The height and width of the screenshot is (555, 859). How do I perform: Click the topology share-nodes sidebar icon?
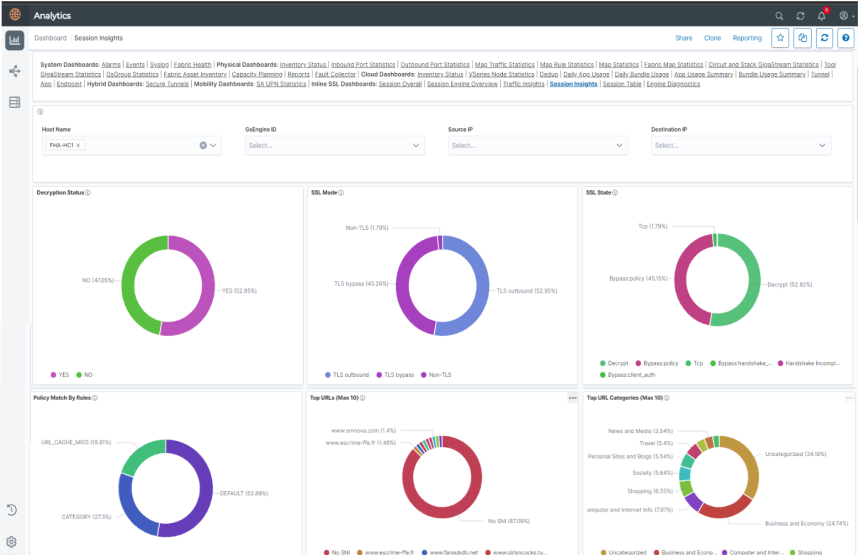click(x=14, y=72)
